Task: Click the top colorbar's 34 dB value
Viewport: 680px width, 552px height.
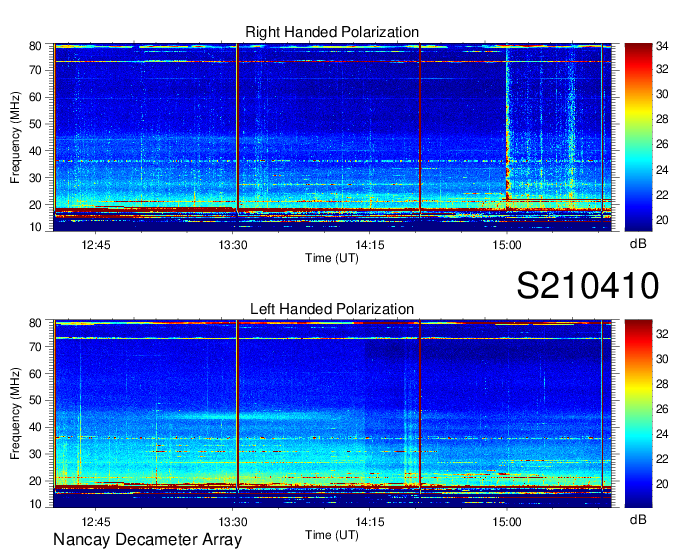Action: pyautogui.click(x=662, y=46)
